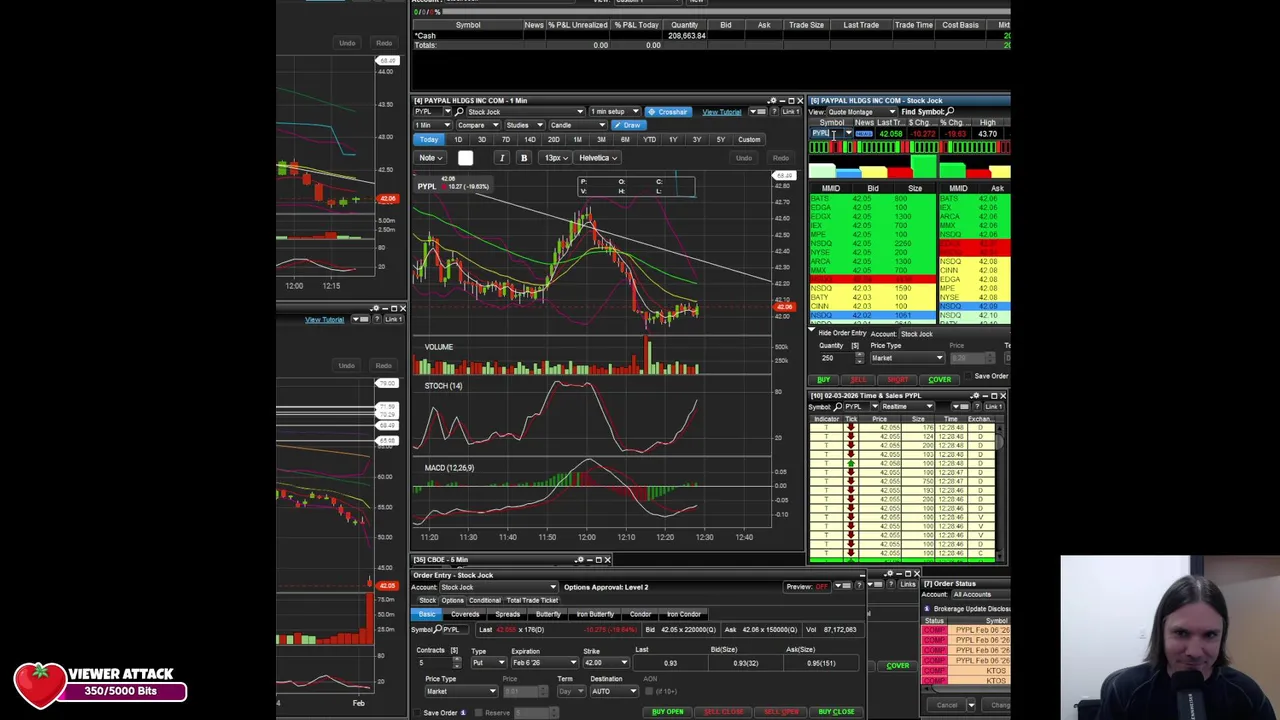The image size is (1280, 720).
Task: Open settings gear of the CBOE 5 Min window
Action: [580, 560]
